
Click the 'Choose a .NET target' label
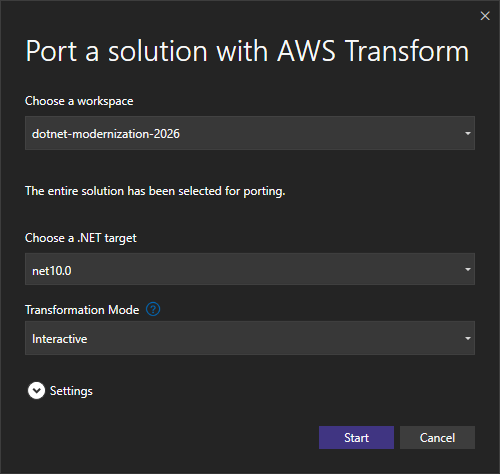[x=81, y=238]
